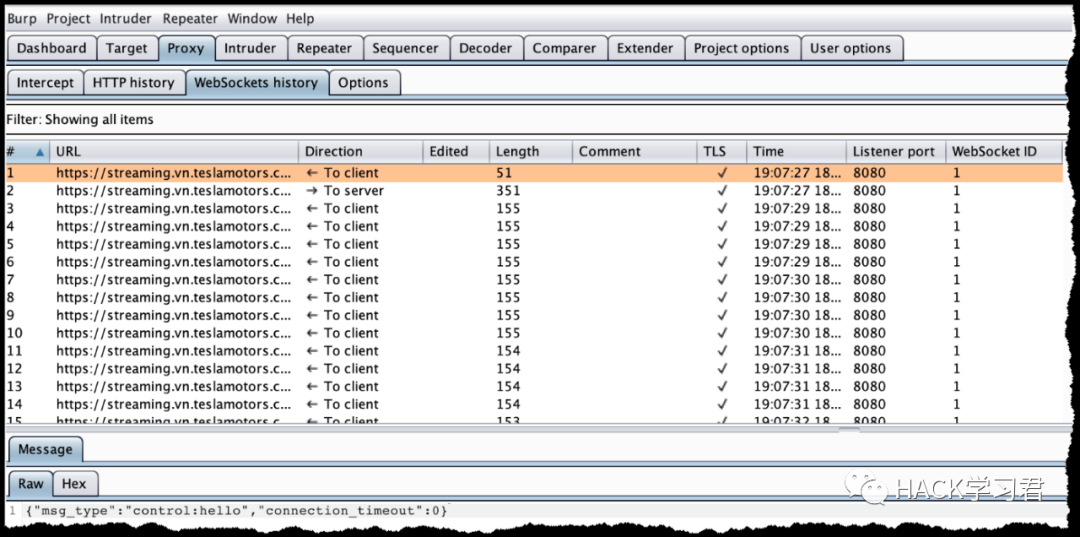The width and height of the screenshot is (1080, 537).
Task: Click Length 155 in row 7
Action: click(x=508, y=280)
